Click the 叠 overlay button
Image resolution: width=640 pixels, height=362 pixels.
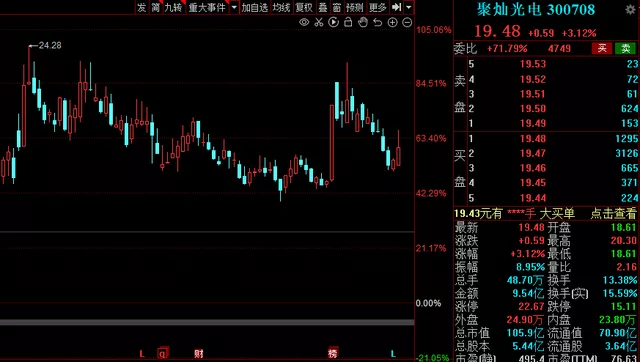[x=323, y=7]
